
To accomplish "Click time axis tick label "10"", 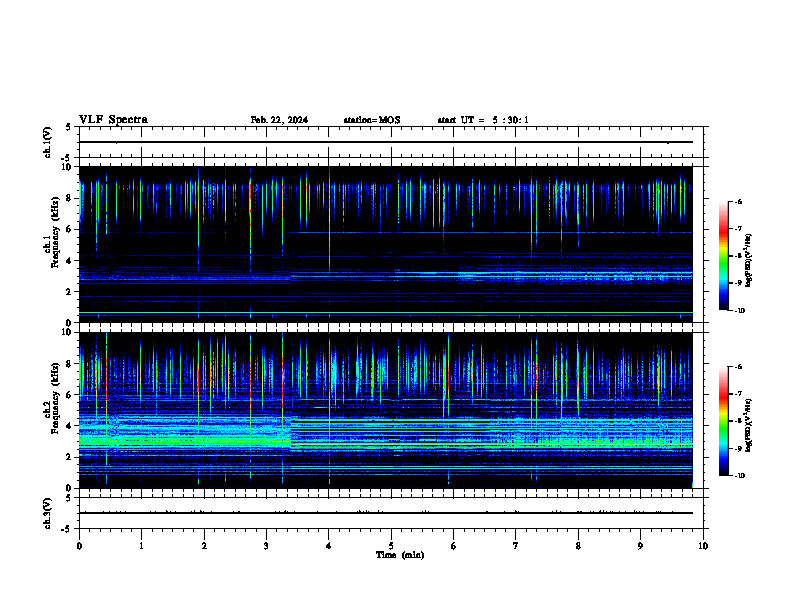I will pos(703,546).
